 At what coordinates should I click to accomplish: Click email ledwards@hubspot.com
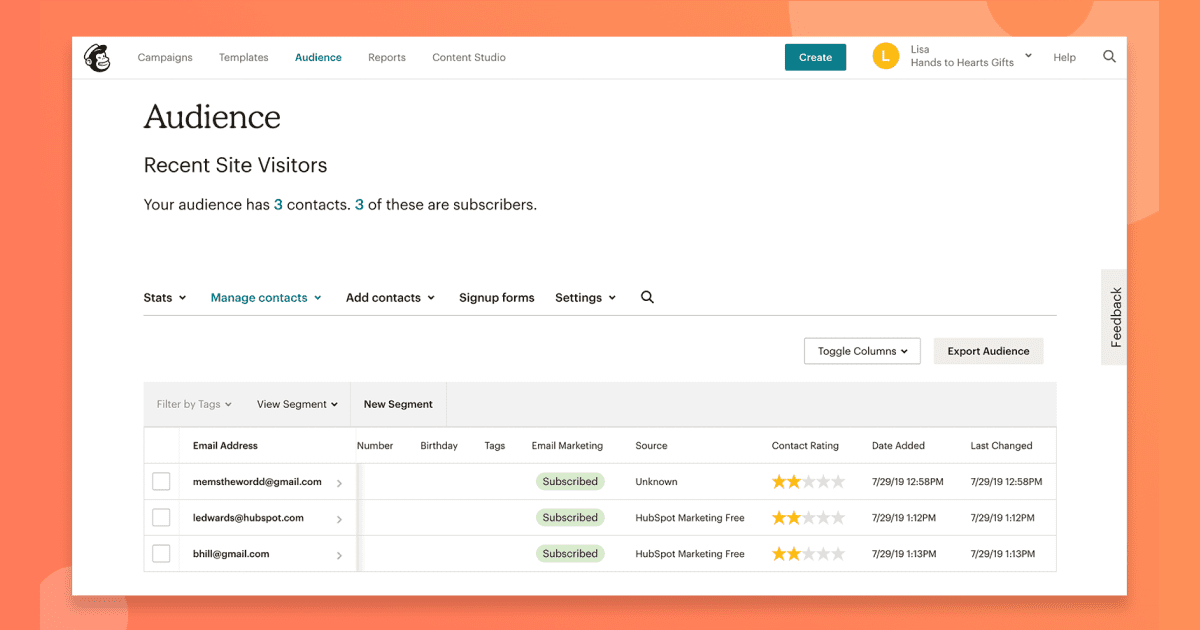(x=248, y=518)
